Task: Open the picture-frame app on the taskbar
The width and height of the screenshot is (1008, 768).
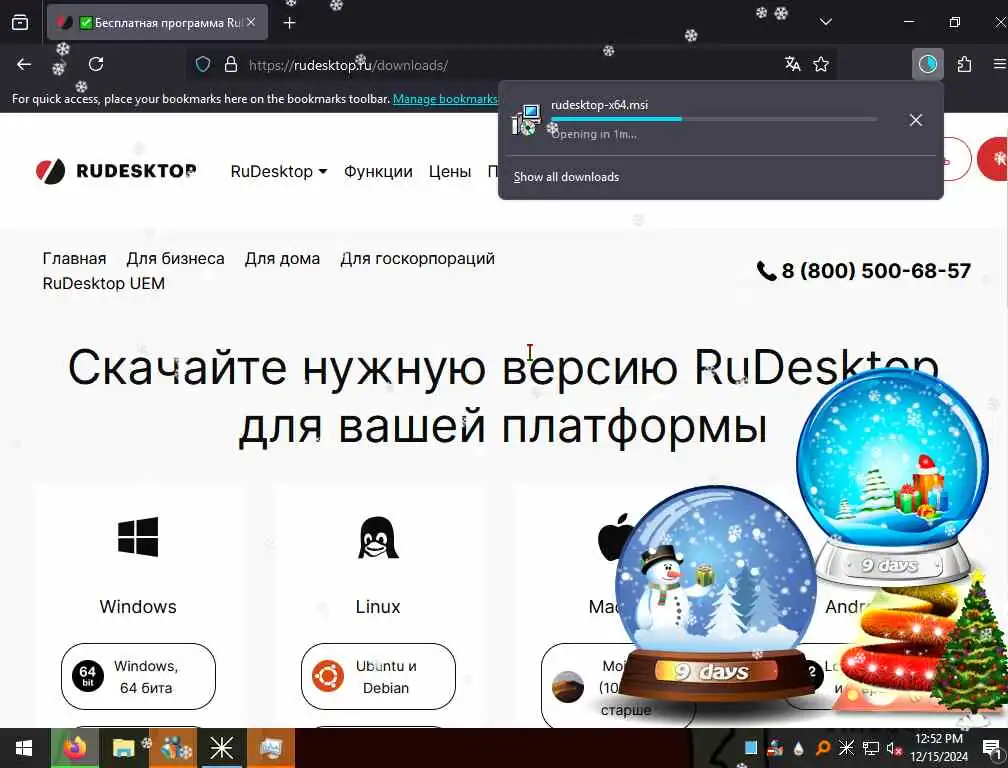Action: [271, 748]
